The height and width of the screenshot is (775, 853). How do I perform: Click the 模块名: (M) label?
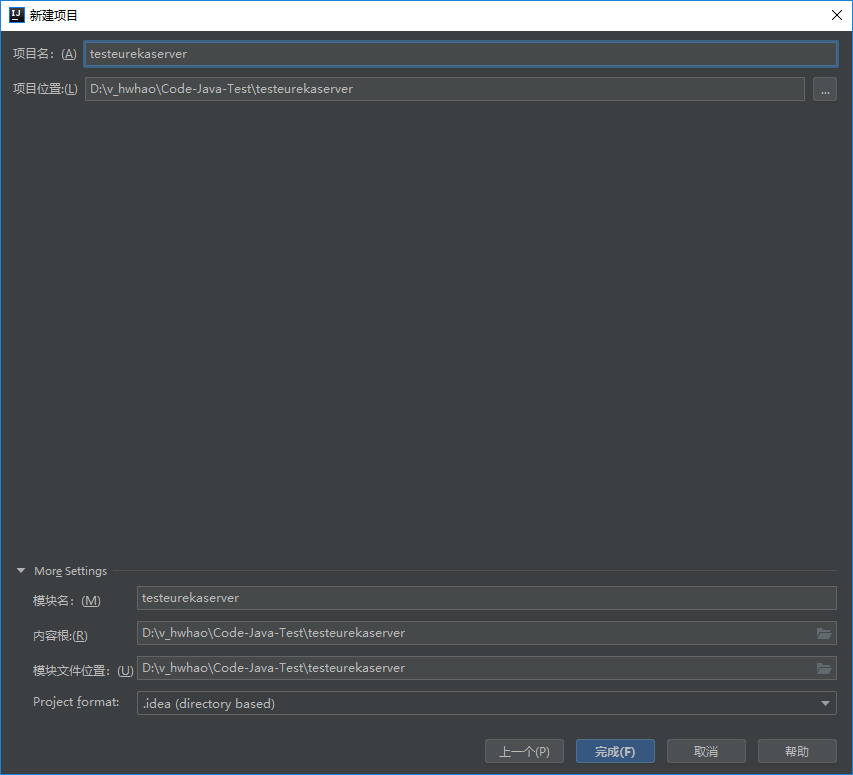pos(67,600)
